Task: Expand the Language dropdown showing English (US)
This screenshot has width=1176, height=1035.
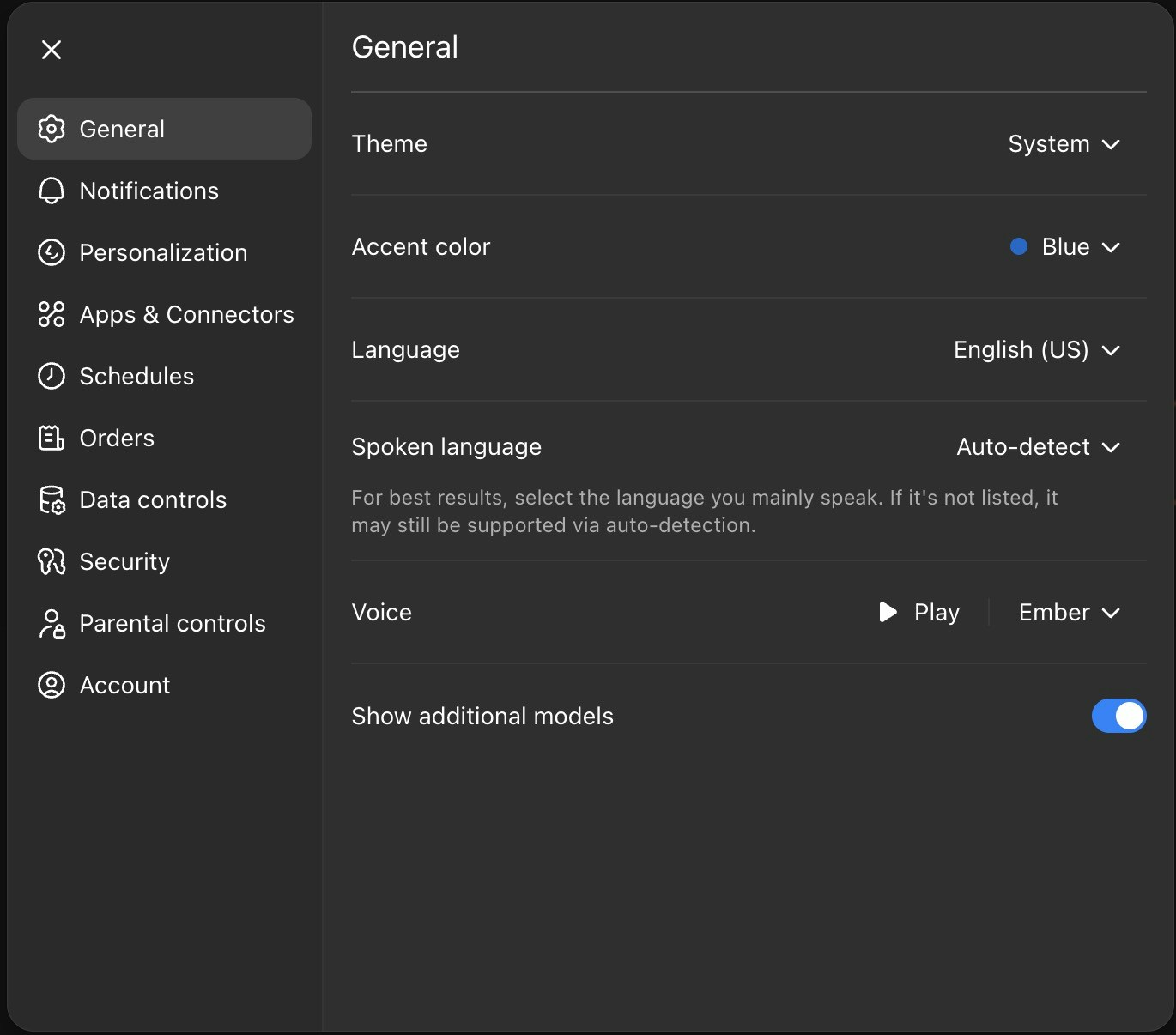Action: 1038,350
